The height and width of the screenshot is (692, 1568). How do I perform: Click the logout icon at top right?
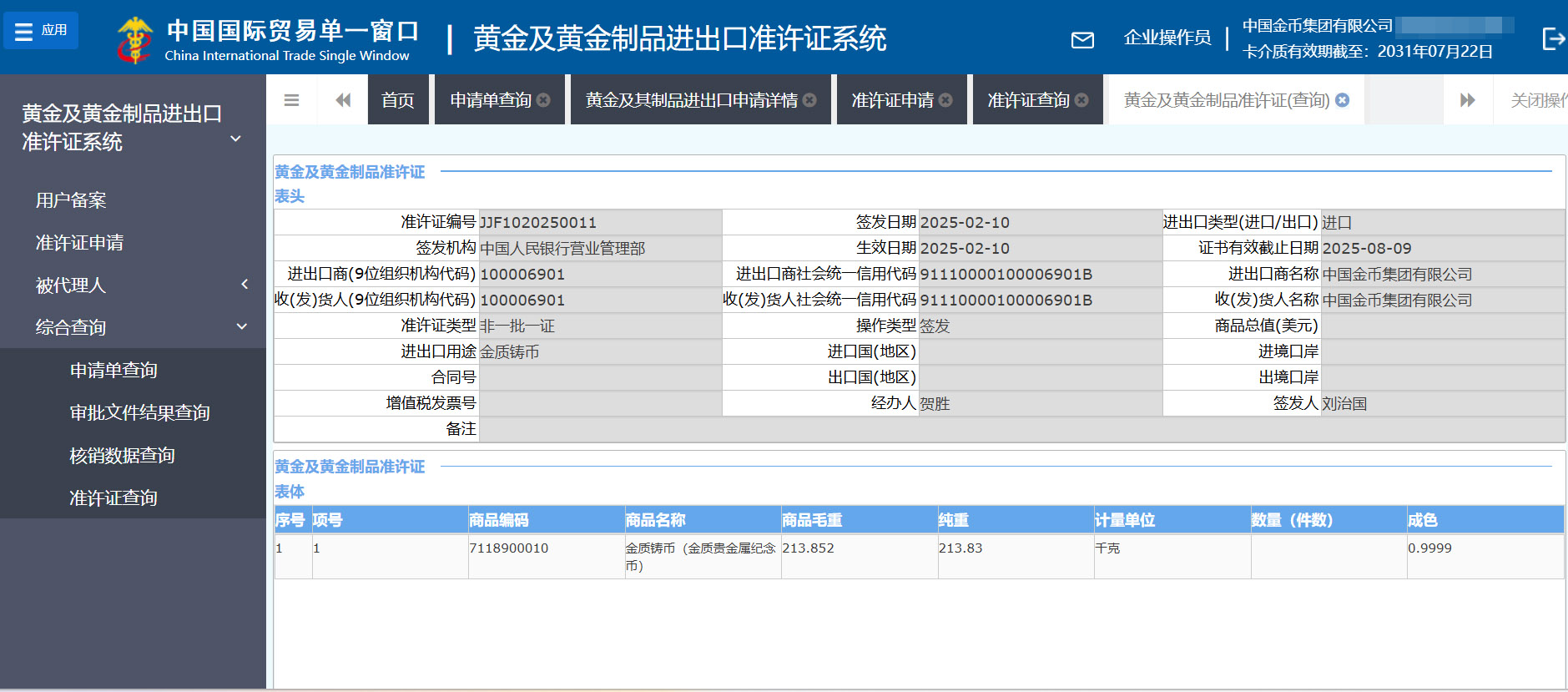(1553, 38)
